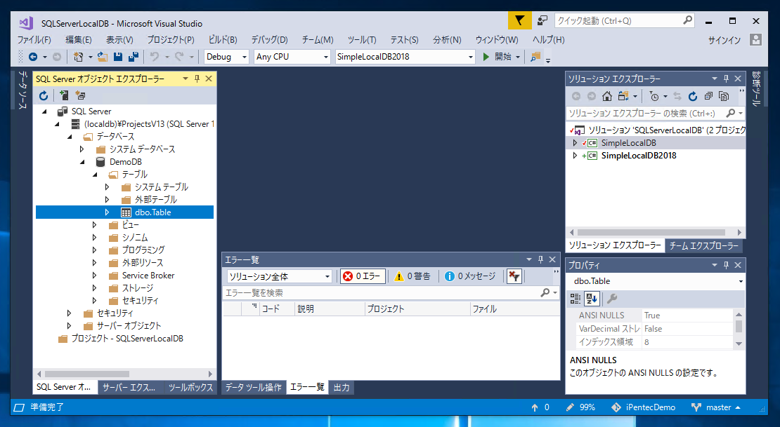This screenshot has height=427, width=780.
Task: Open the dbo.Table object dropdown in Properties
Action: tap(741, 281)
